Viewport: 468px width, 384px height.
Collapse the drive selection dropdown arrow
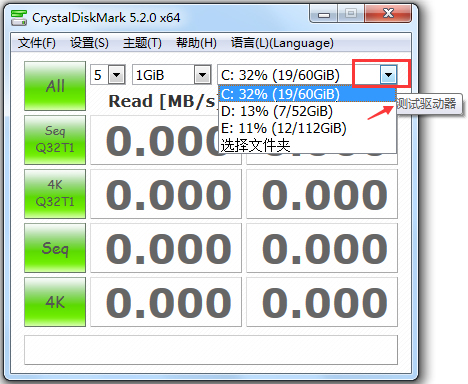[388, 75]
